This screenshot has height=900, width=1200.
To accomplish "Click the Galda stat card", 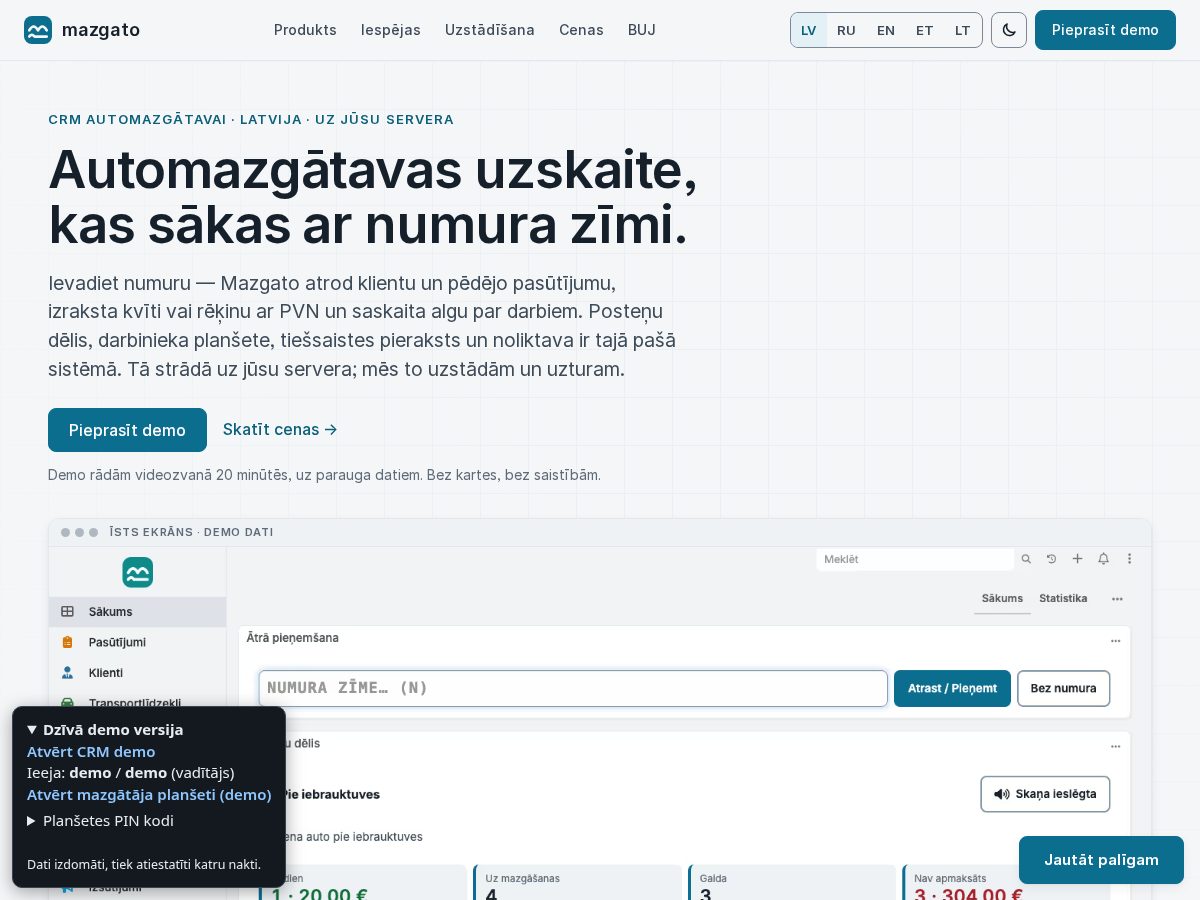I will (792, 883).
